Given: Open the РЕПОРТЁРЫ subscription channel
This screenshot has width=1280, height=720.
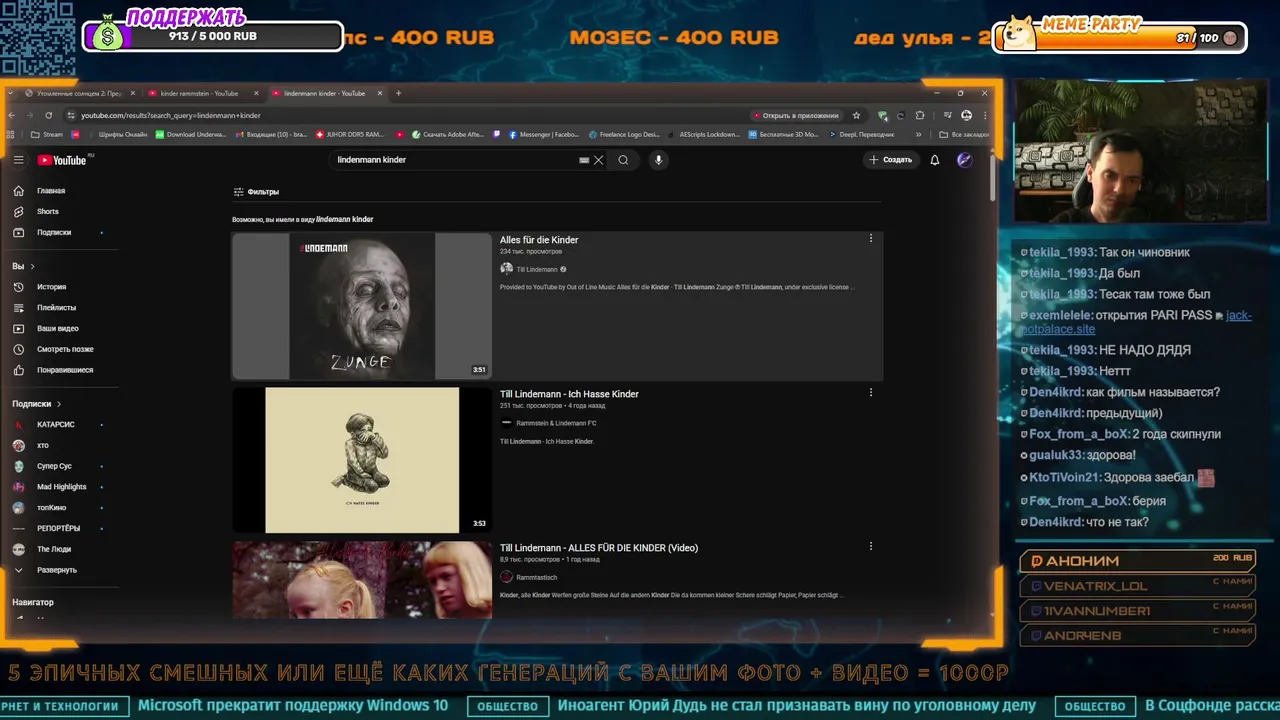Looking at the screenshot, I should (56, 528).
